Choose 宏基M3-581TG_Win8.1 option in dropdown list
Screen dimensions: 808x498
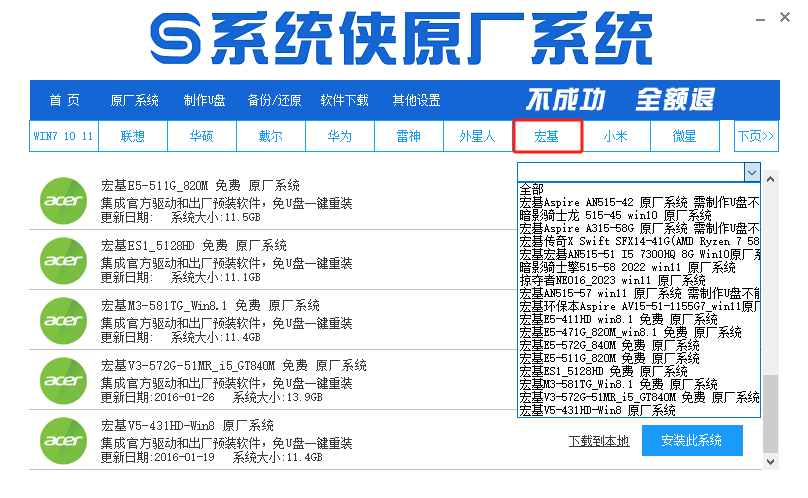[639, 384]
